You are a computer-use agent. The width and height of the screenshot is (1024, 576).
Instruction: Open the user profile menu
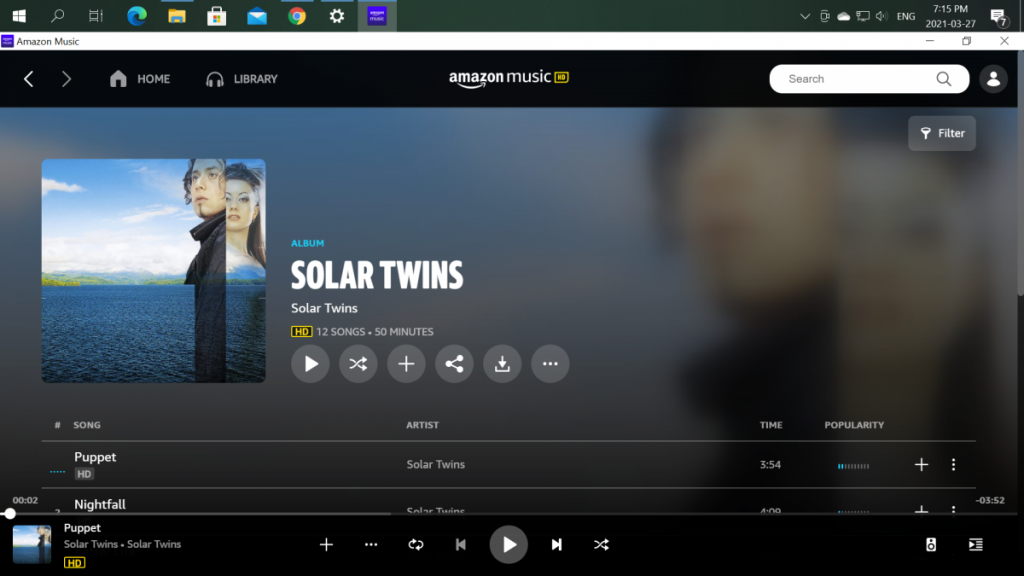(993, 79)
